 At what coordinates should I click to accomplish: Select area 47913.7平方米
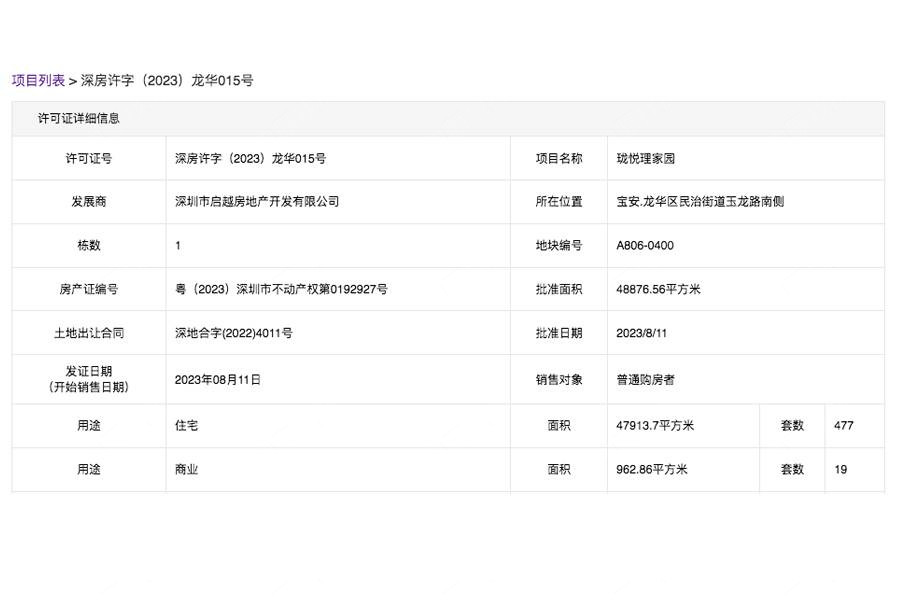(655, 425)
